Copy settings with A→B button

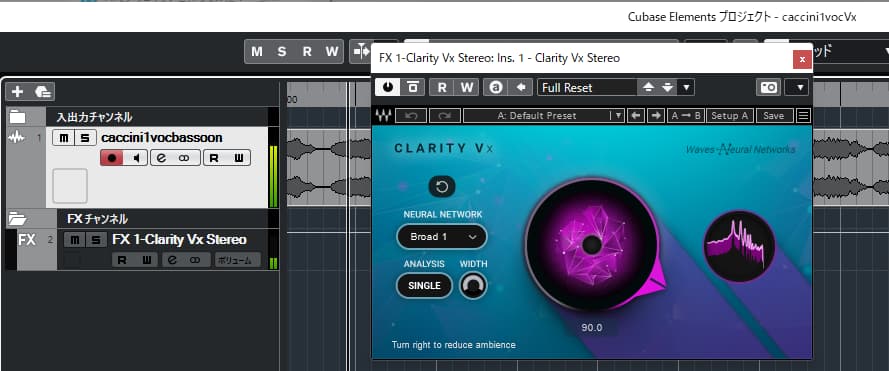(x=685, y=116)
